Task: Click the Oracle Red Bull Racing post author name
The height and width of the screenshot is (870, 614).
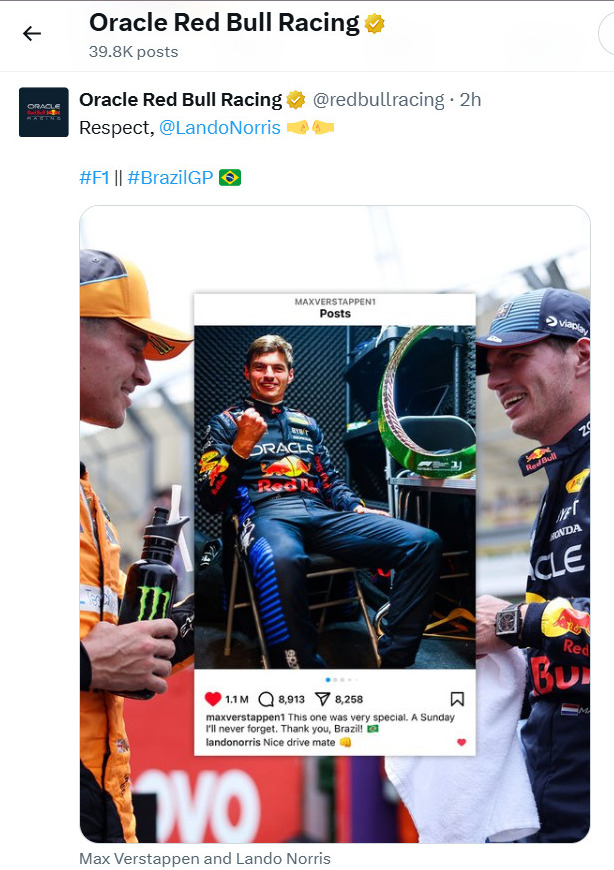Action: point(180,99)
